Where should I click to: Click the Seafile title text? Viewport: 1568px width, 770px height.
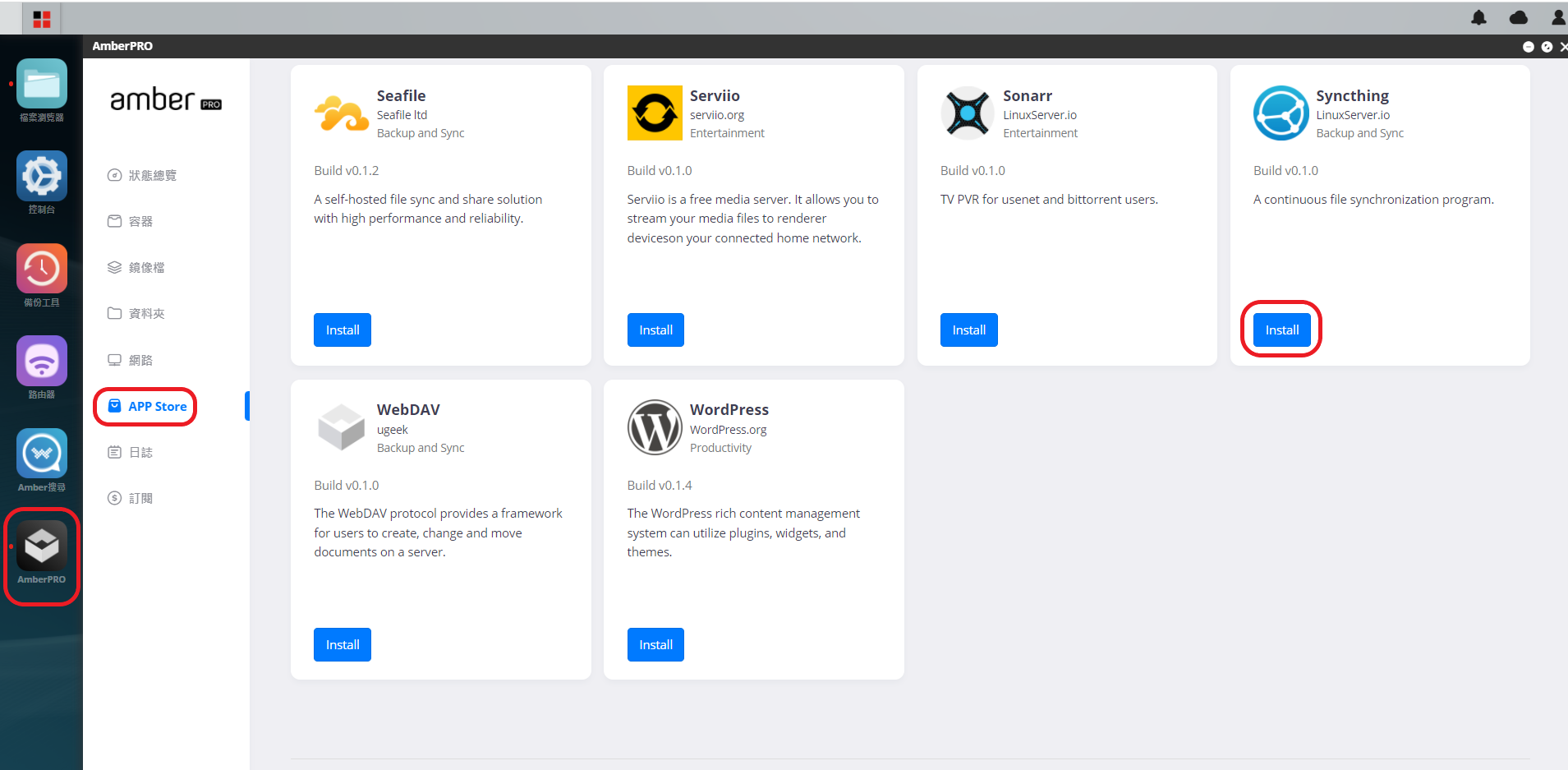tap(401, 95)
